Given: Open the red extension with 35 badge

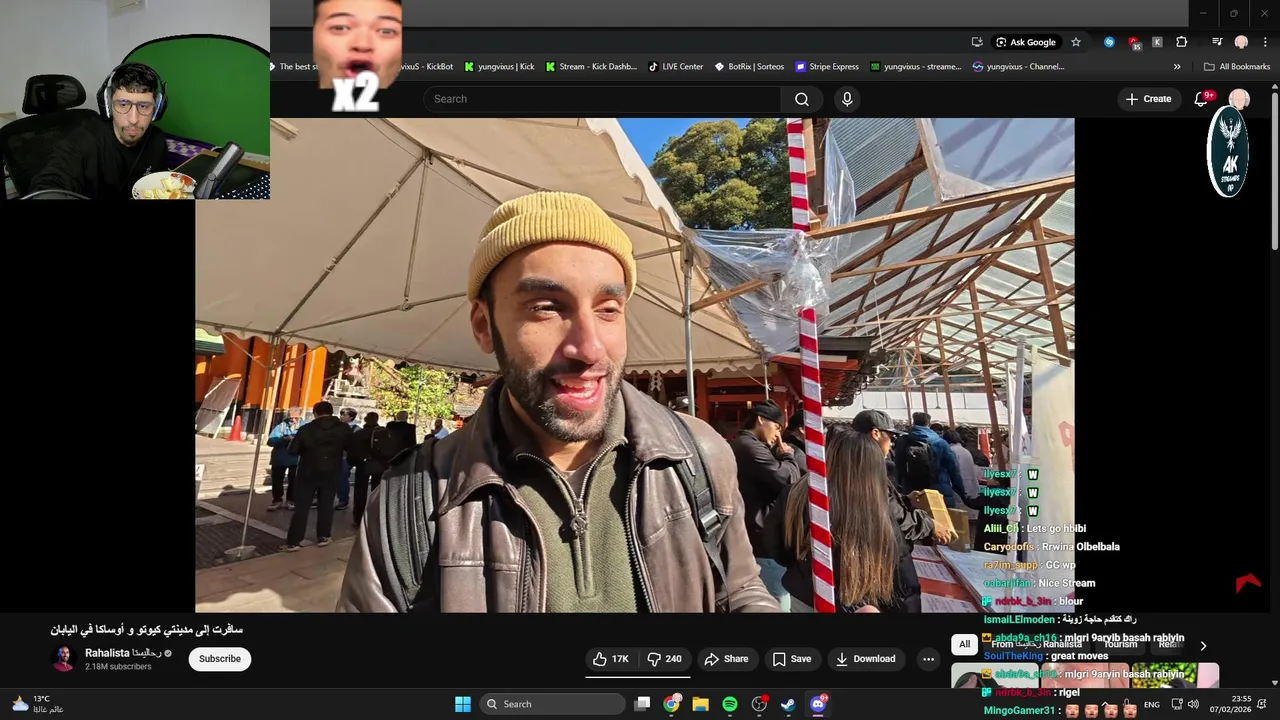Looking at the screenshot, I should click(x=1133, y=42).
